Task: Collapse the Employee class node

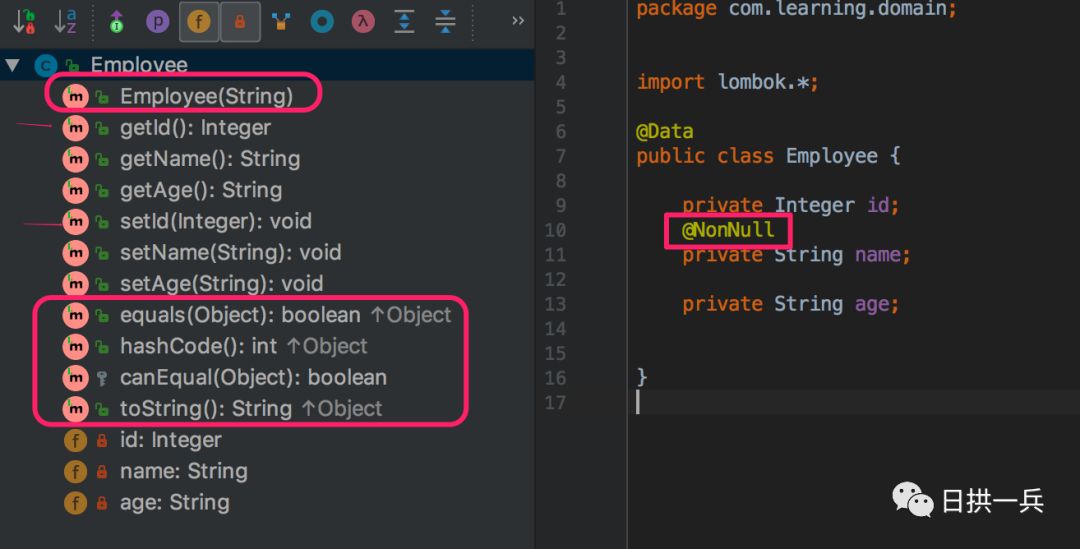Action: pyautogui.click(x=12, y=65)
